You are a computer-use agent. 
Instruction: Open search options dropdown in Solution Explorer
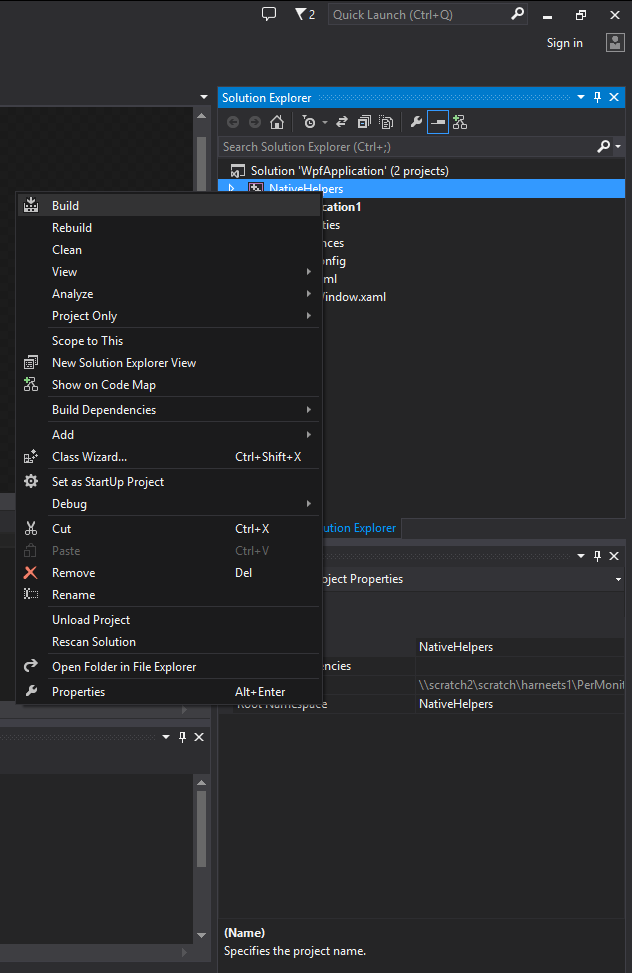coord(618,146)
